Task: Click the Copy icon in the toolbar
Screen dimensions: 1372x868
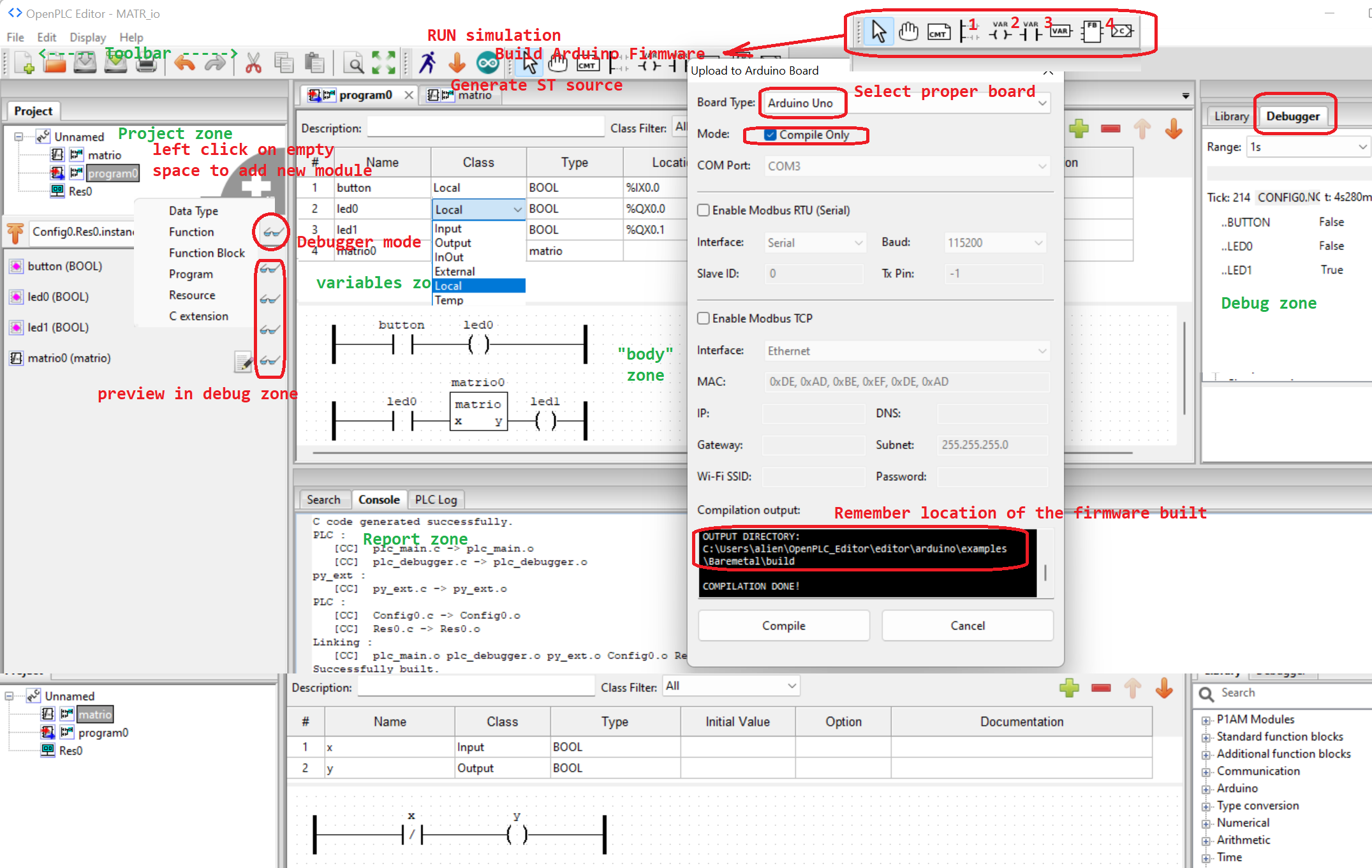Action: click(x=284, y=63)
